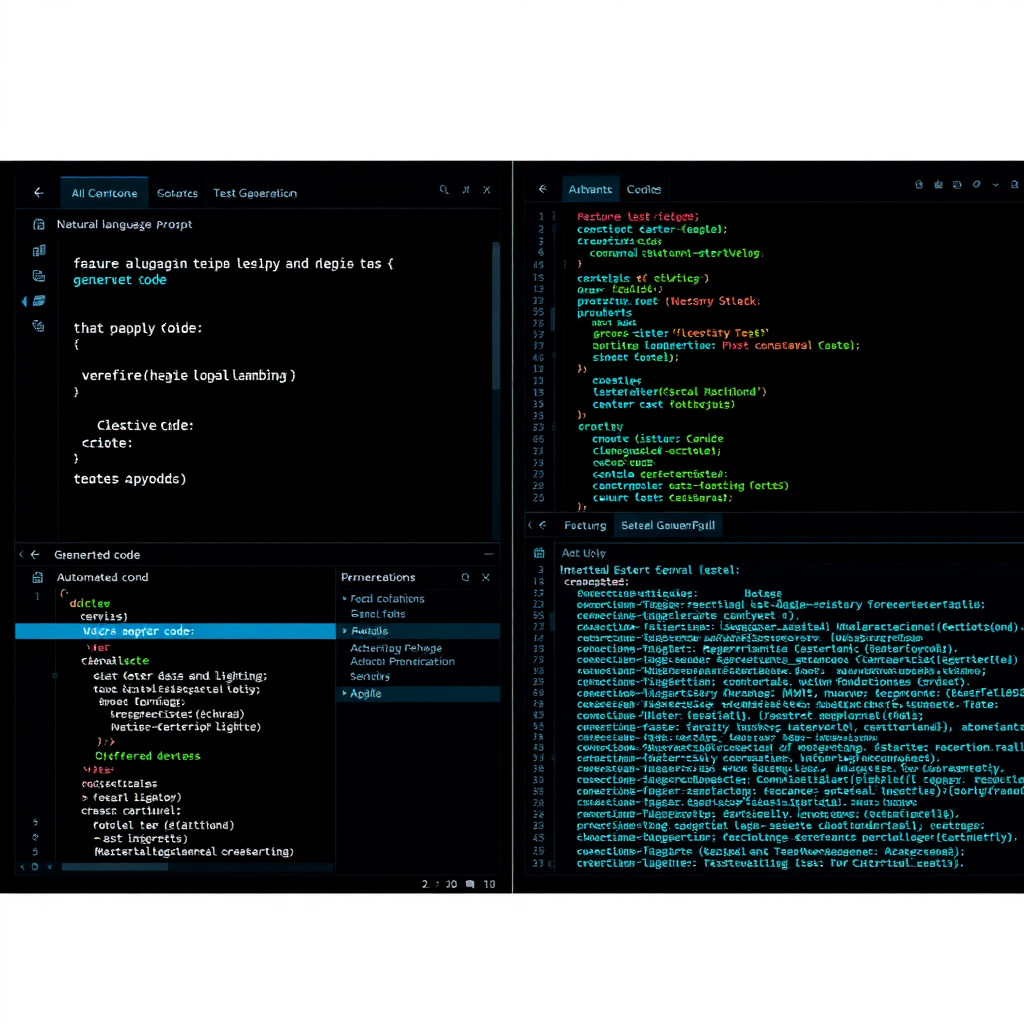The width and height of the screenshot is (1024, 1024).
Task: Click back arrow beside Foctung tab
Action: point(543,525)
